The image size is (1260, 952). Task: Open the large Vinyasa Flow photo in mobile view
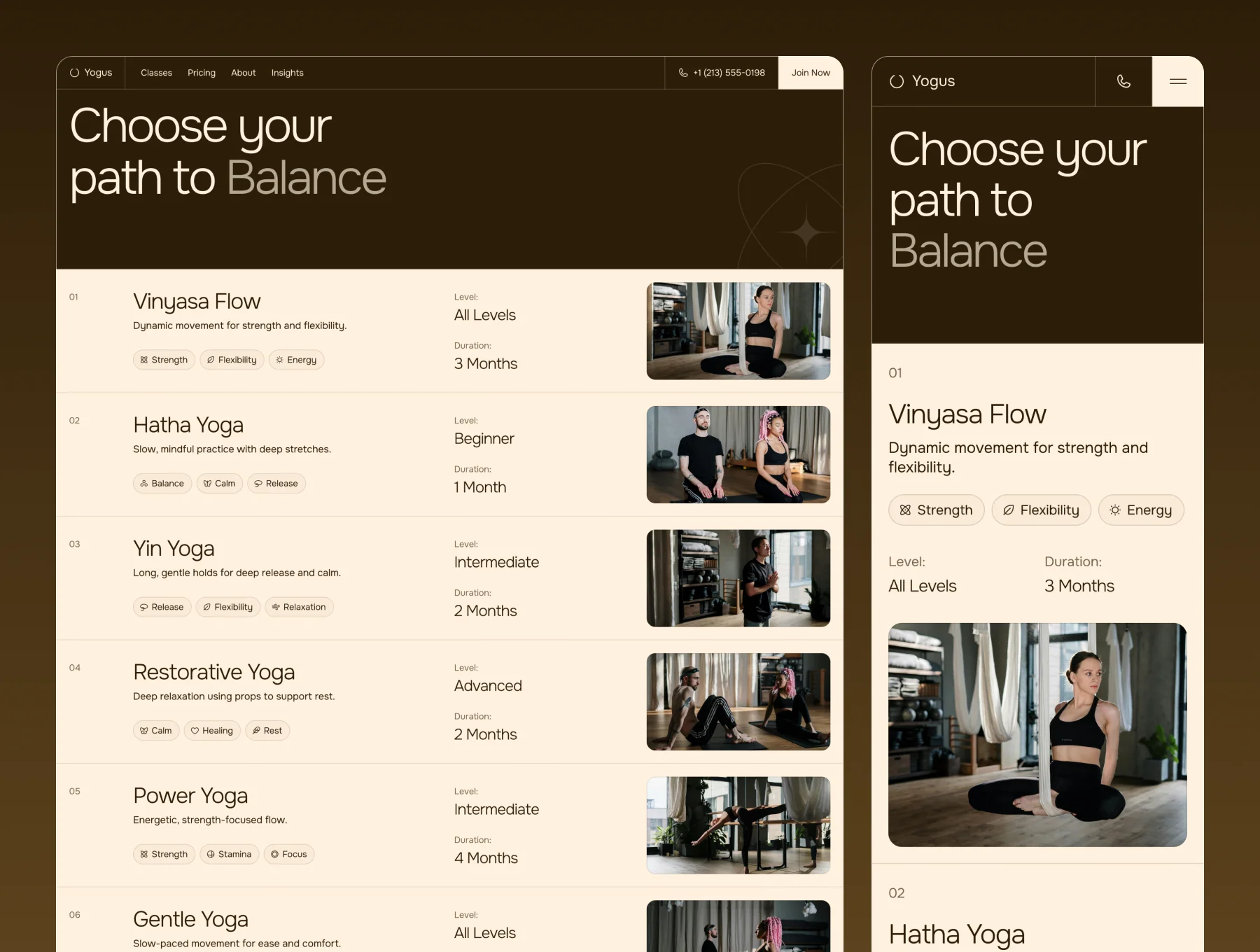1037,735
